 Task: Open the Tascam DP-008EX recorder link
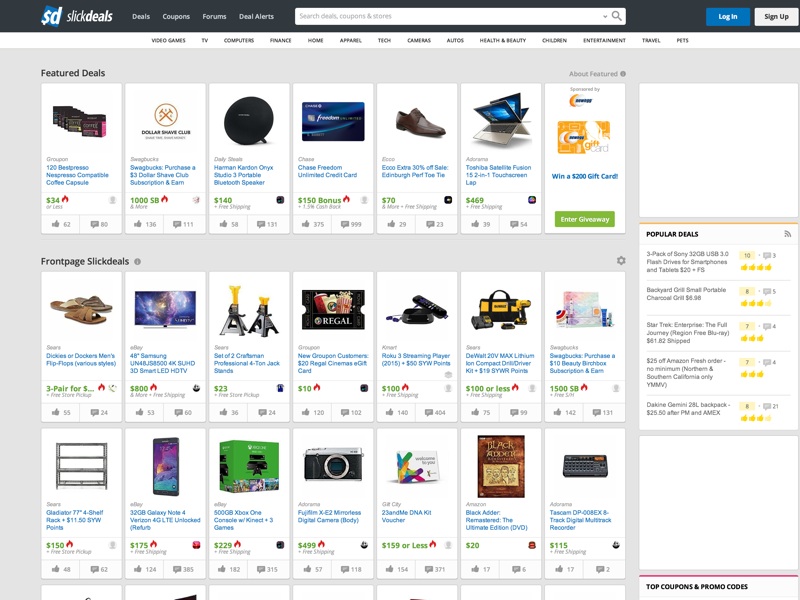(580, 520)
